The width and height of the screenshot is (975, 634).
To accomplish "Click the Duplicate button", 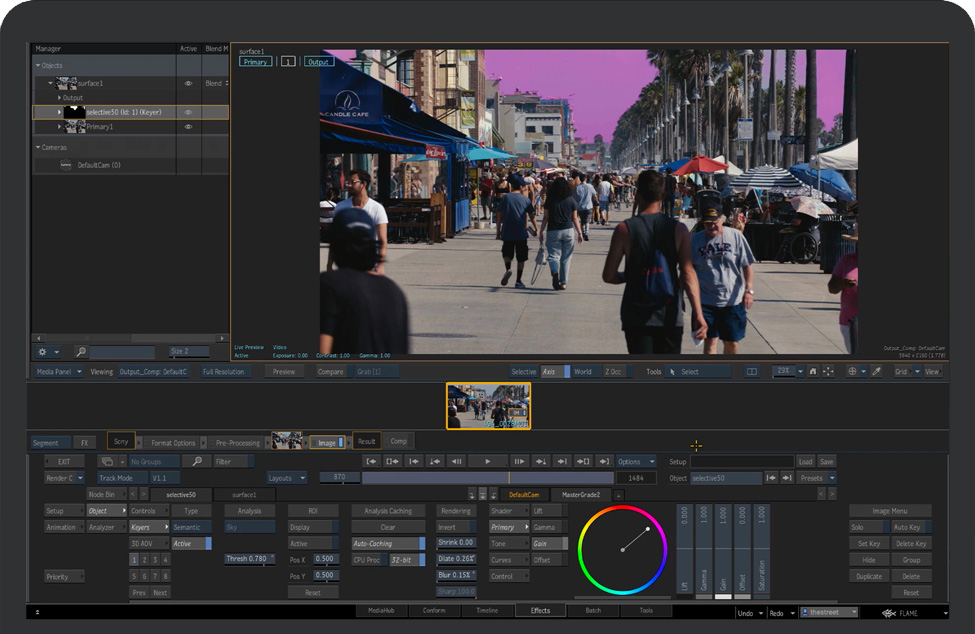I will click(x=868, y=576).
